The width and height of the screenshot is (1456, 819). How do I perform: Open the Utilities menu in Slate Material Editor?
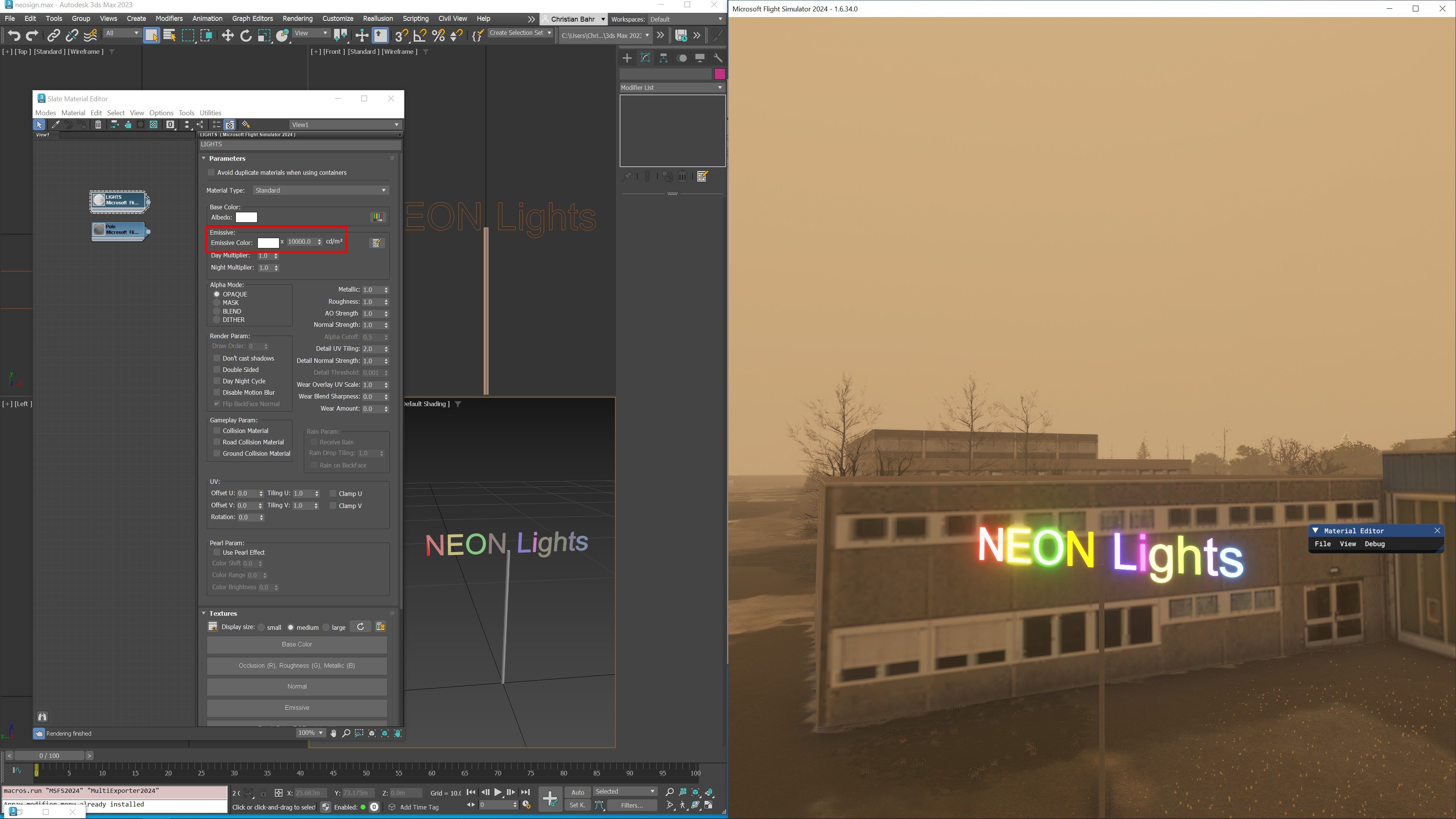(x=210, y=113)
